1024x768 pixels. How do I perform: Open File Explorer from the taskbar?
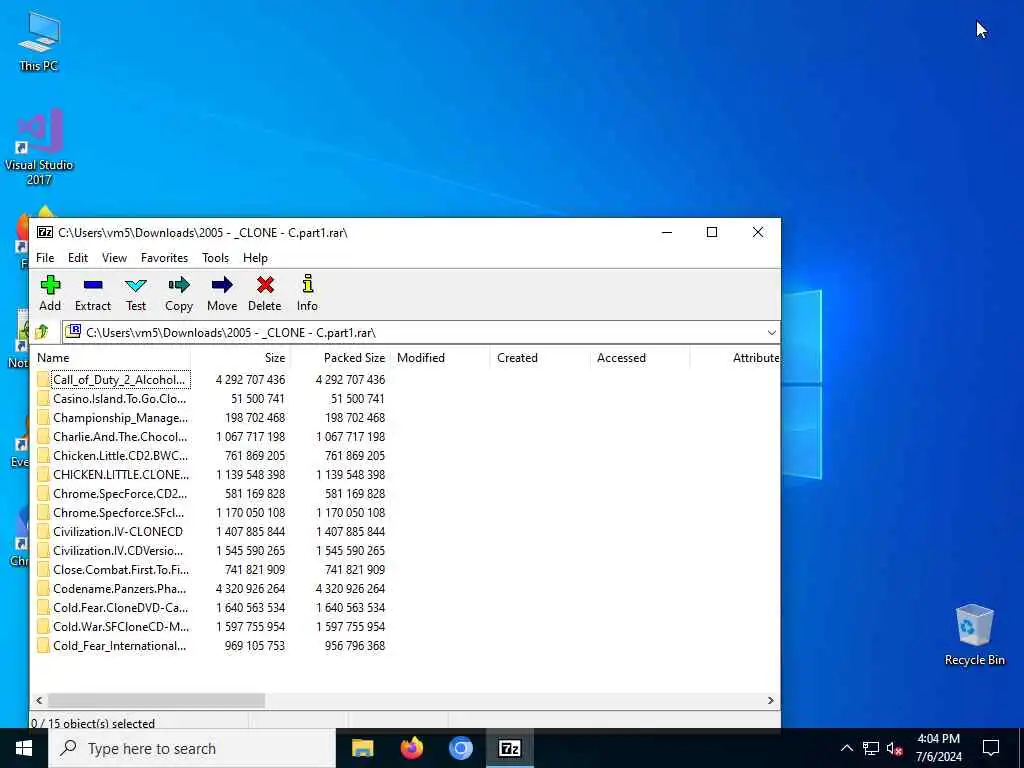pyautogui.click(x=362, y=748)
